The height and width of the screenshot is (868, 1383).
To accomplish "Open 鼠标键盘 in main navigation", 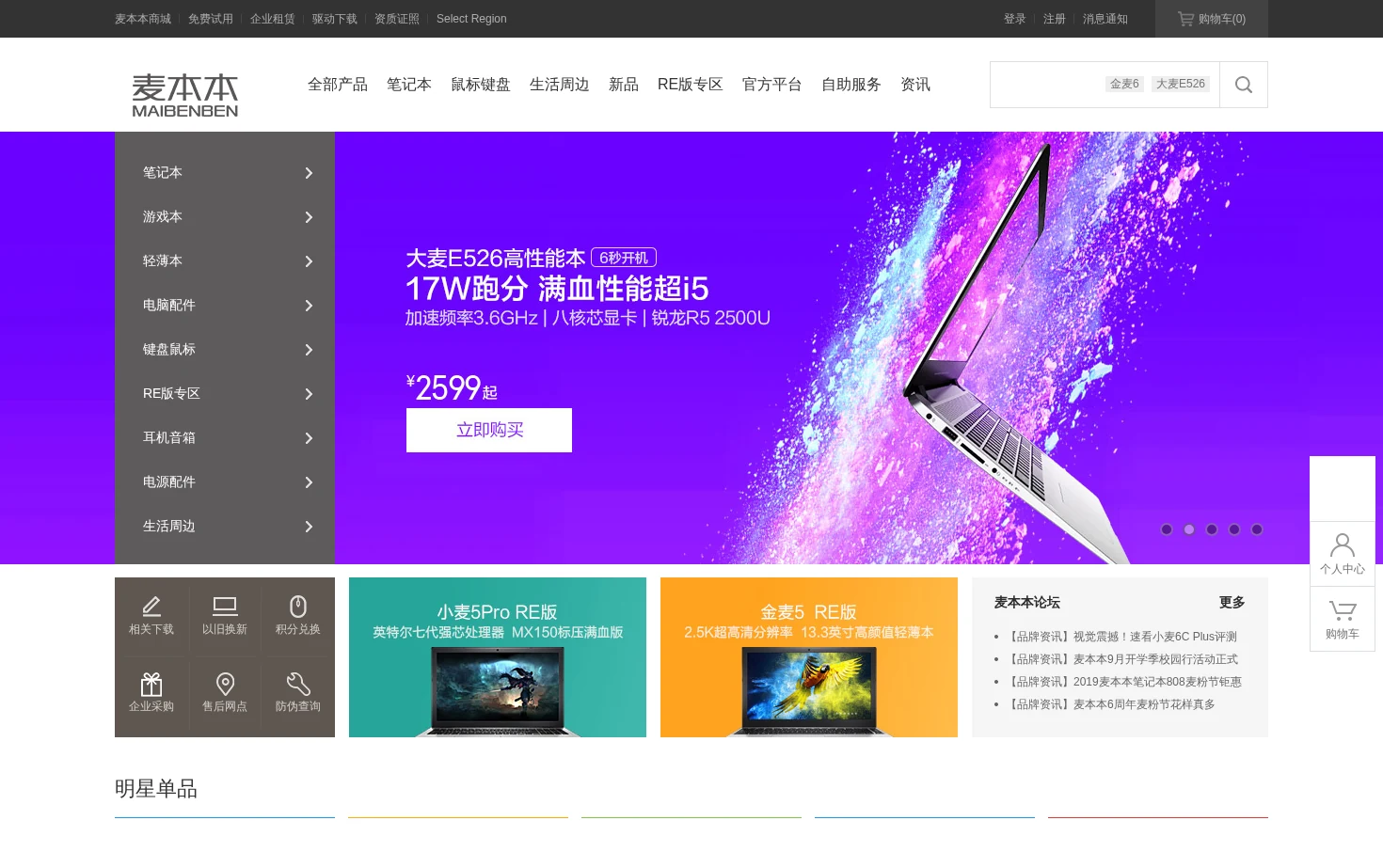I will (481, 85).
